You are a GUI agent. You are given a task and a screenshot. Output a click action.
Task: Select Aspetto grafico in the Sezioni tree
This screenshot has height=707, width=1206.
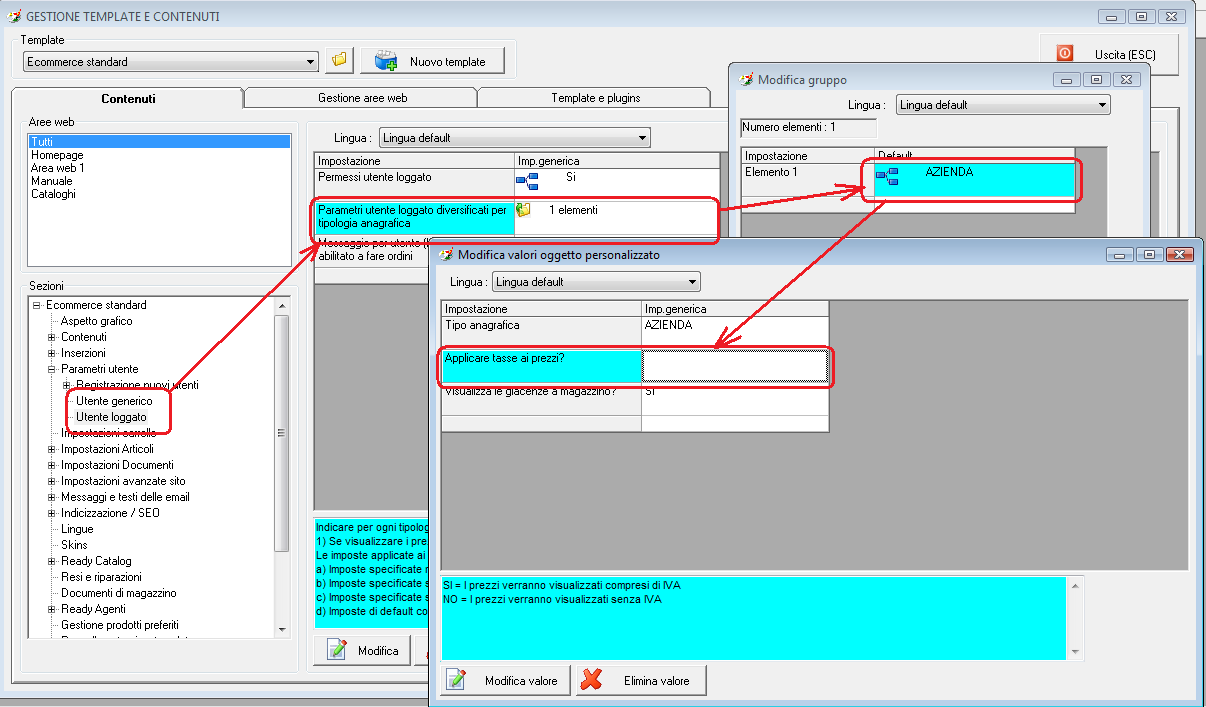tap(96, 321)
